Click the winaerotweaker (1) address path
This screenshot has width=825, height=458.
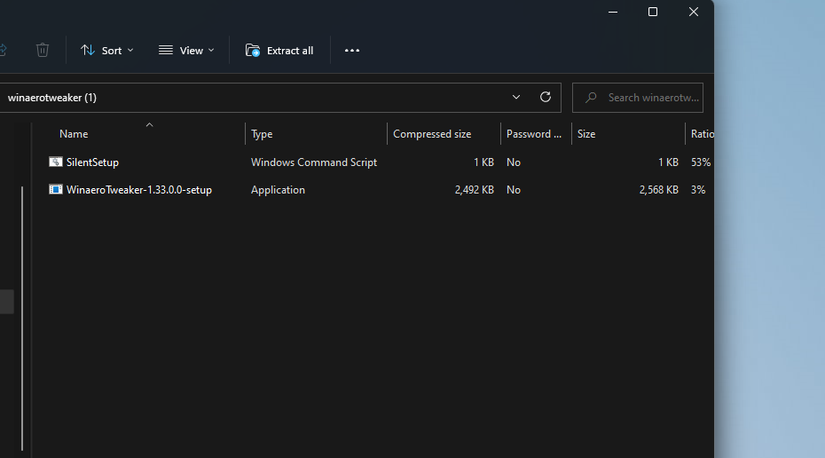pos(52,97)
